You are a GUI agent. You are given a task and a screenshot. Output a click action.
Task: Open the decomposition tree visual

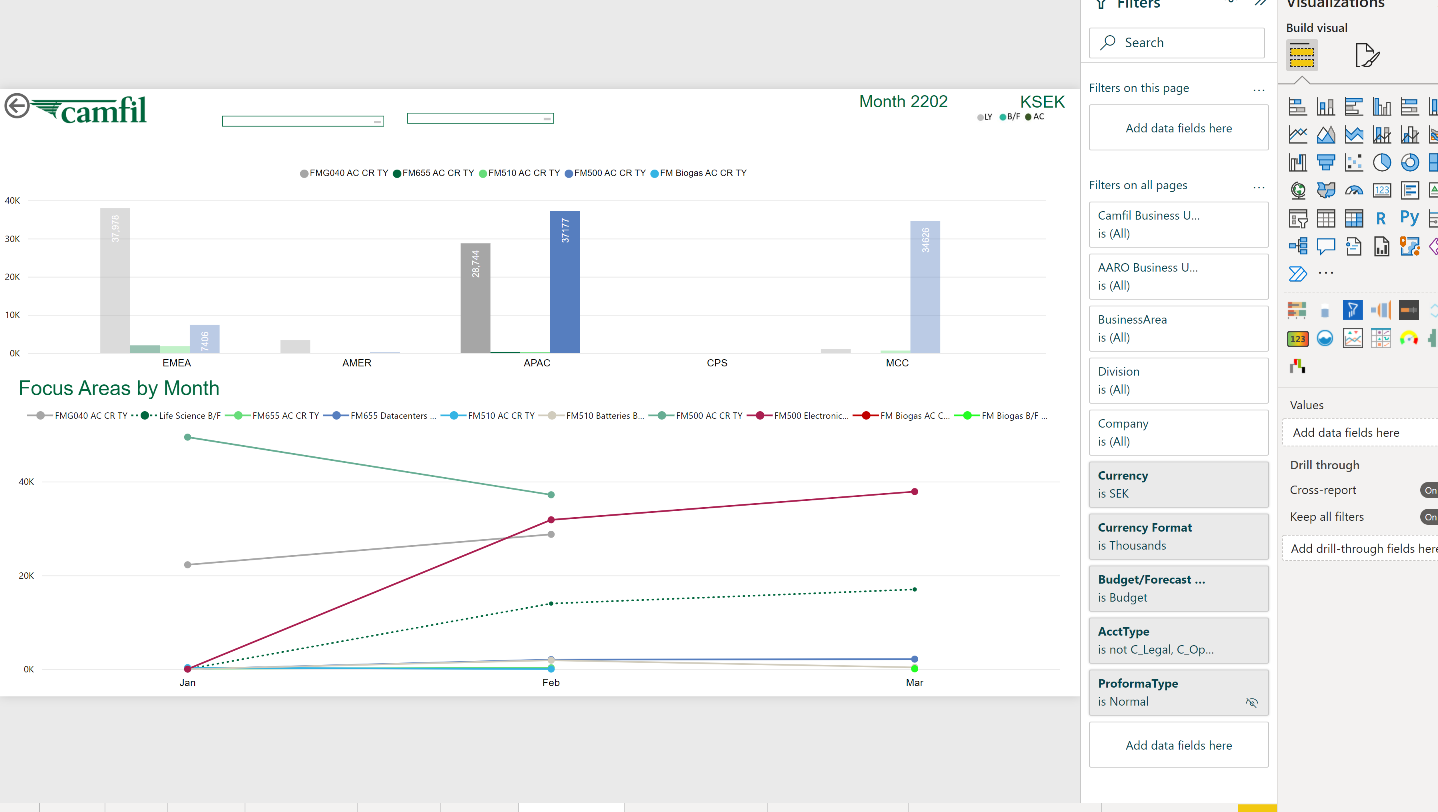coord(1298,246)
